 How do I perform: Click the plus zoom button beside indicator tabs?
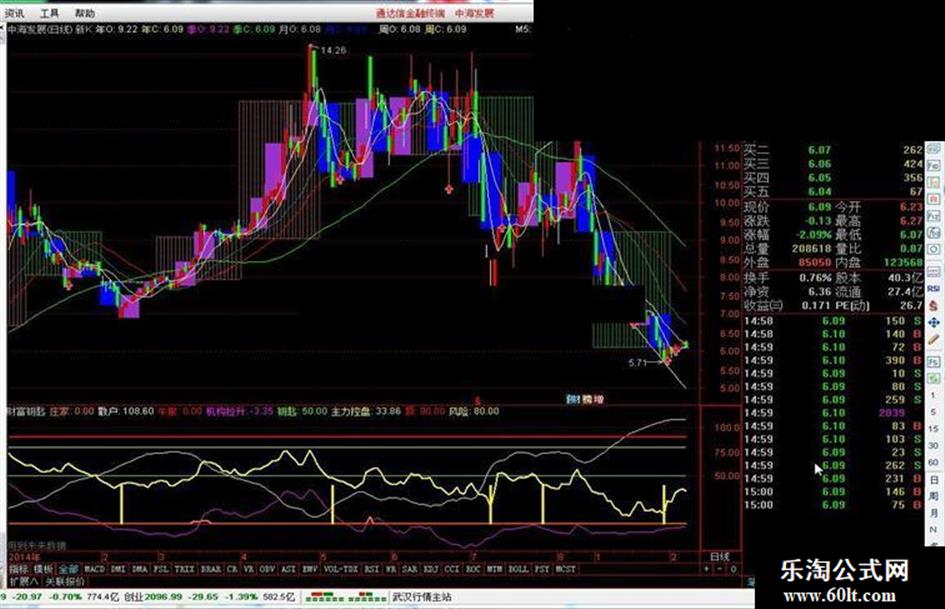click(707, 569)
